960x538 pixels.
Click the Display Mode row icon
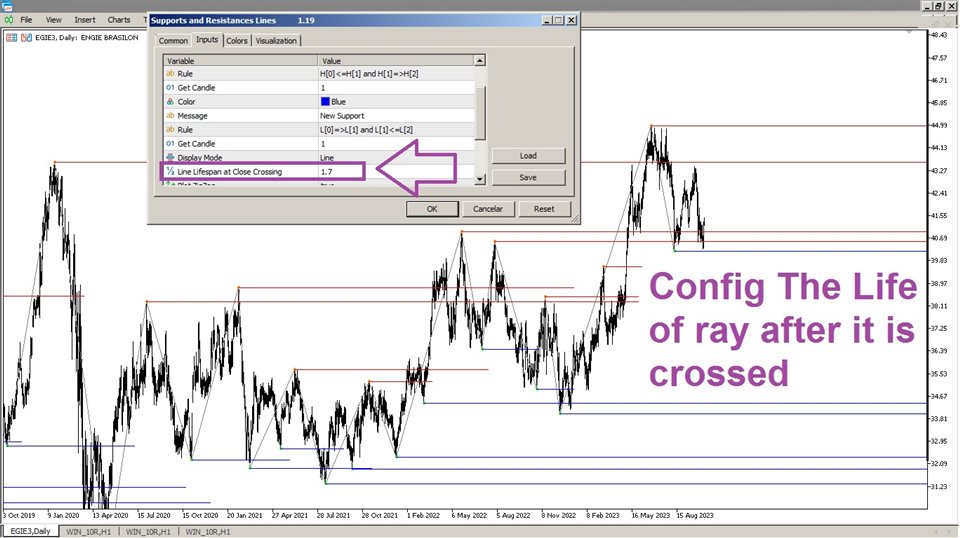[170, 158]
